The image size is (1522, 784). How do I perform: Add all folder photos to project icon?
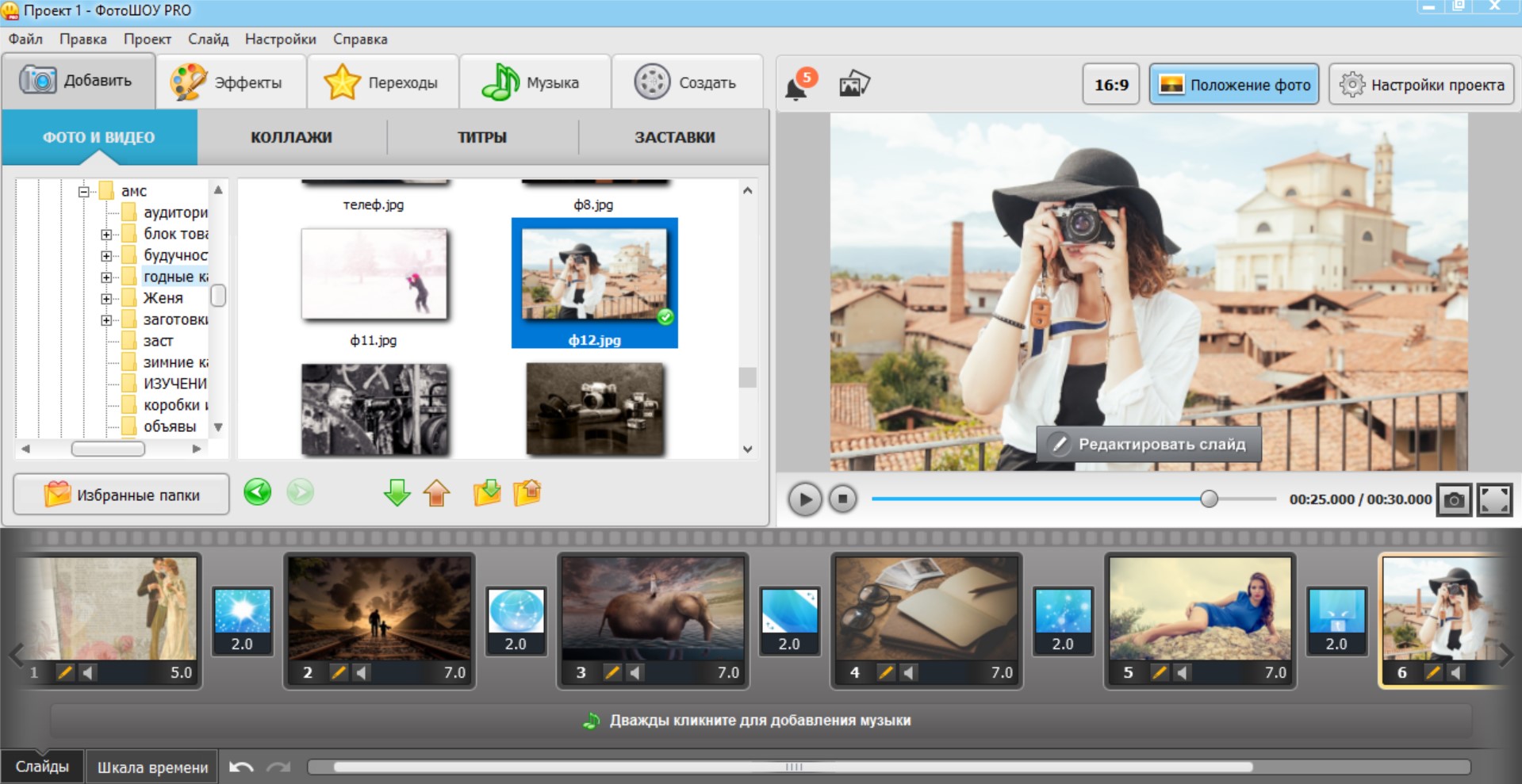[487, 492]
